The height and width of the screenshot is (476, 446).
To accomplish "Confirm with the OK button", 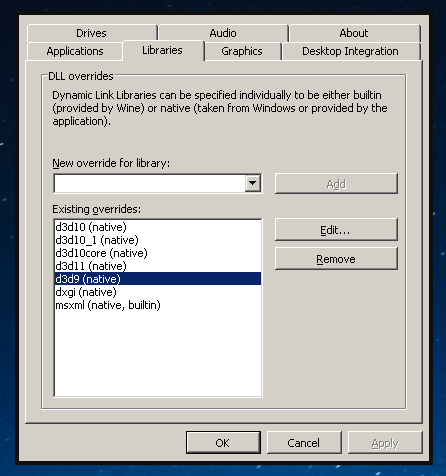I will [223, 443].
